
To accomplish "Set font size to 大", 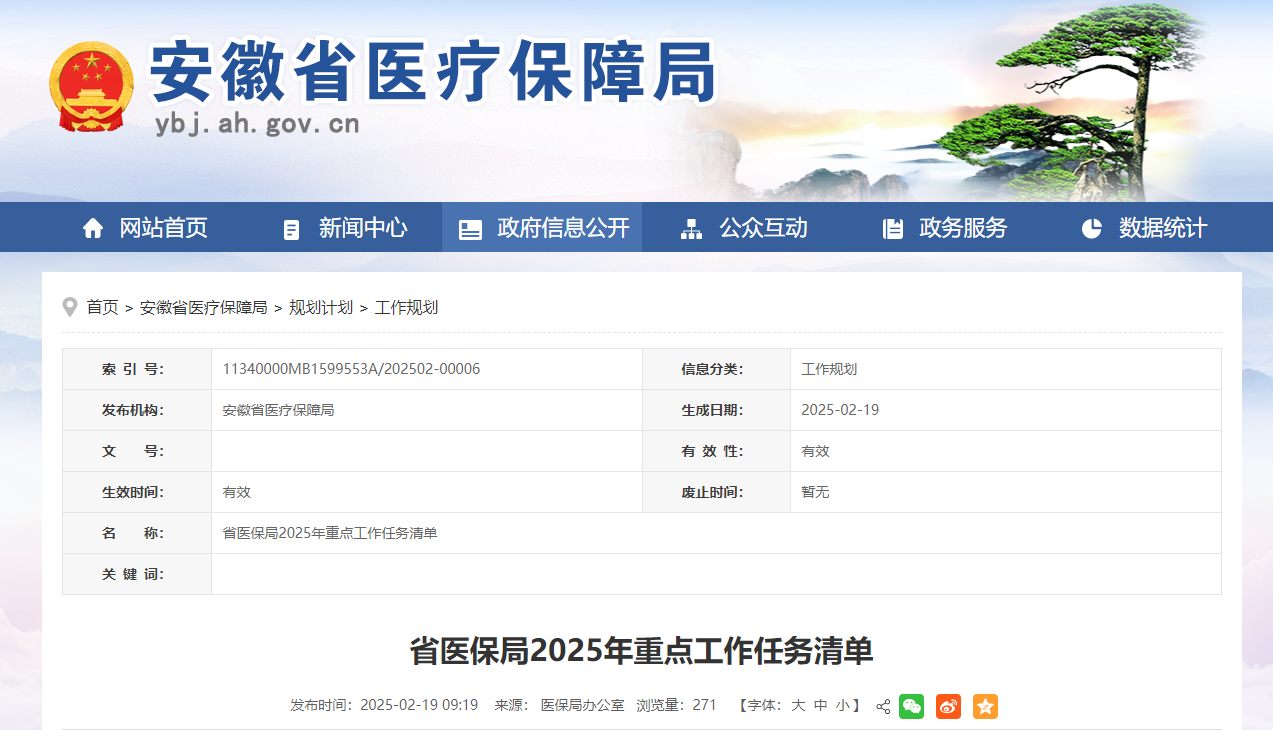I will (798, 705).
